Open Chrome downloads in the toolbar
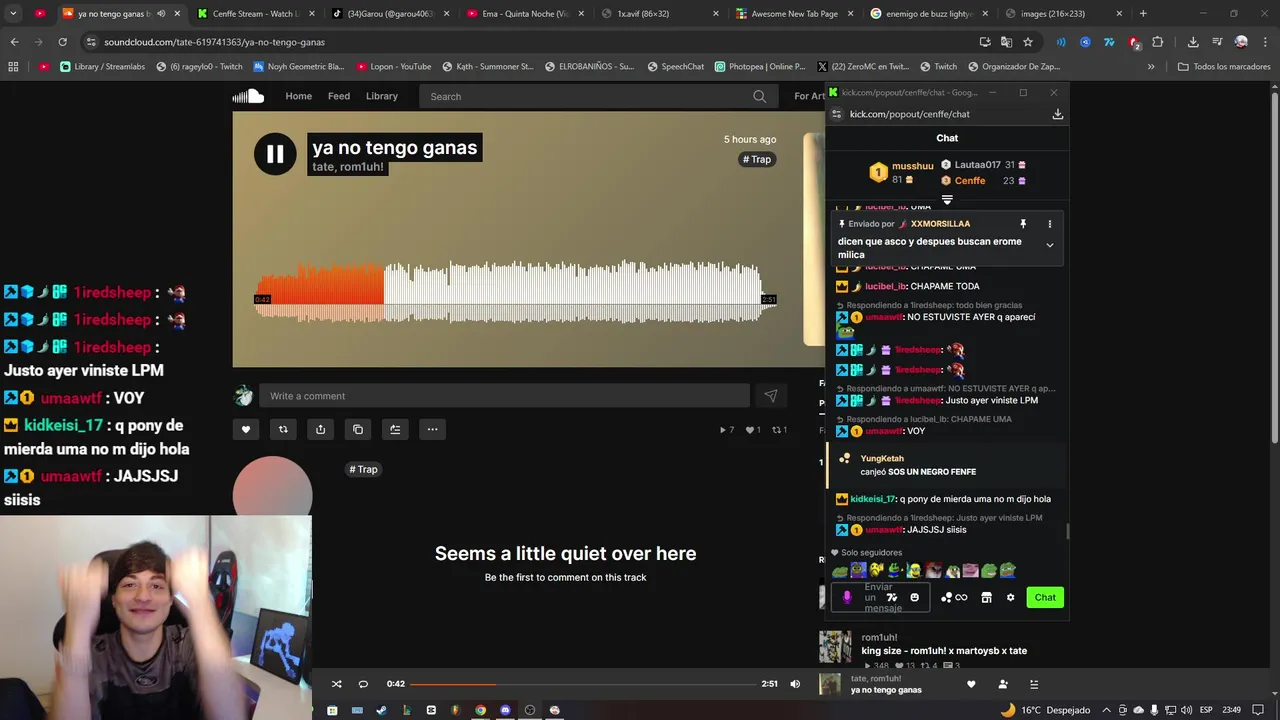Image resolution: width=1280 pixels, height=720 pixels. pyautogui.click(x=1193, y=42)
